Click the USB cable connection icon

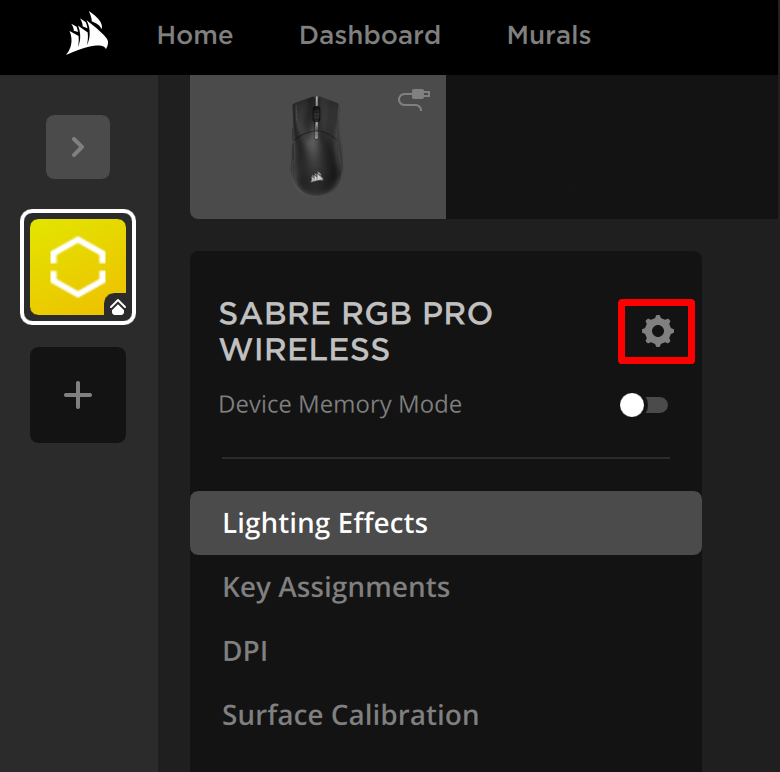(414, 99)
